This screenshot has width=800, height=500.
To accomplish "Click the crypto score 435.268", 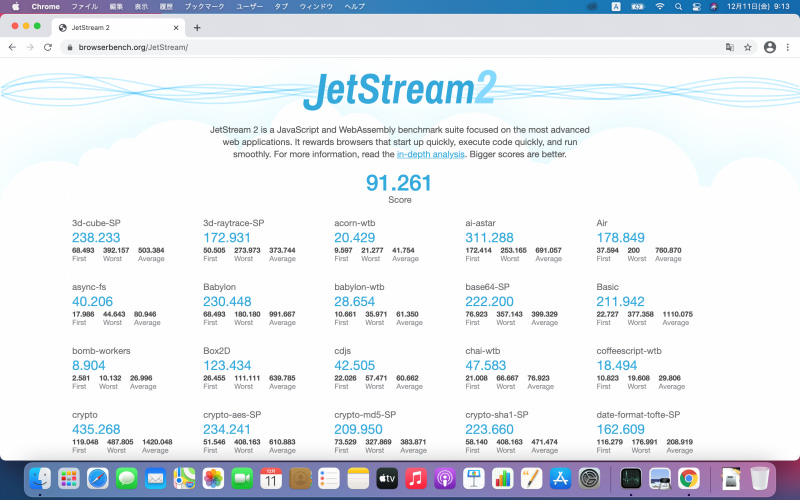I will [96, 430].
